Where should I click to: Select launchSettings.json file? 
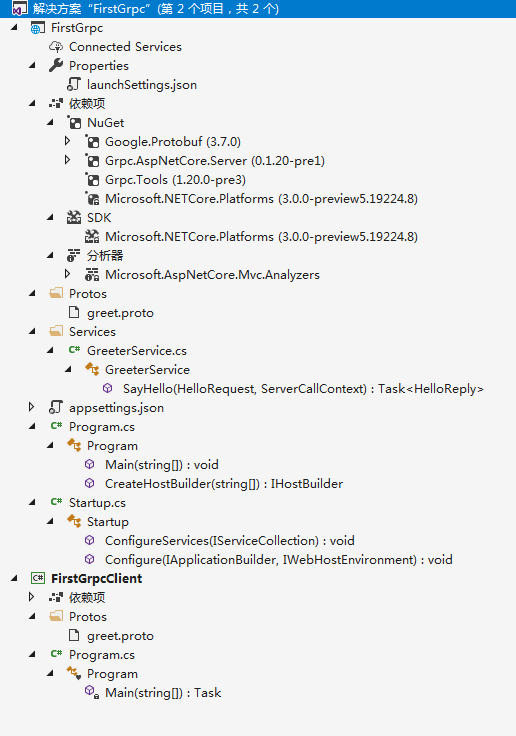[x=142, y=84]
